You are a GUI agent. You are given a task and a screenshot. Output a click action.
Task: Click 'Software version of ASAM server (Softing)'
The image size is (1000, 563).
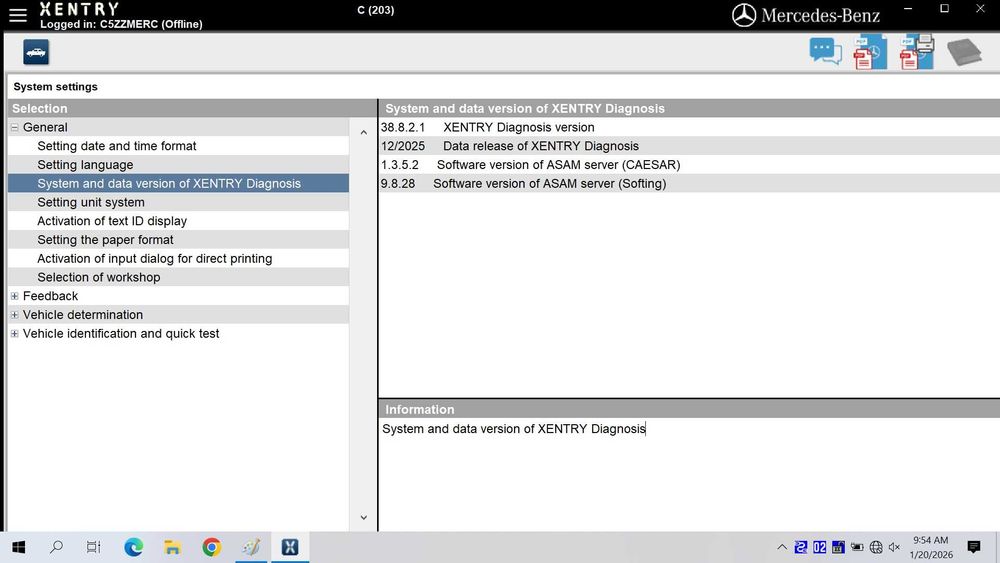(x=550, y=184)
